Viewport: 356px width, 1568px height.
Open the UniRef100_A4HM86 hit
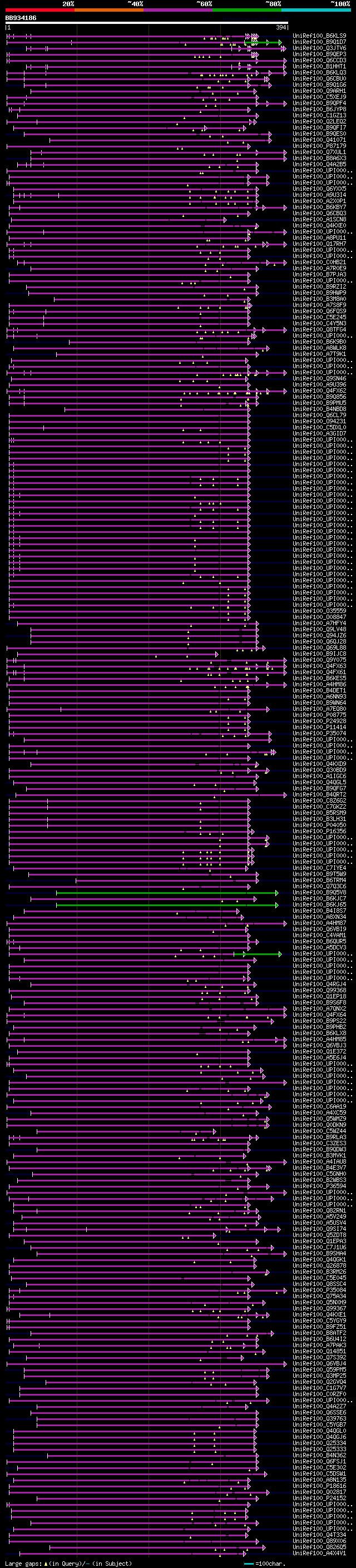tap(319, 684)
